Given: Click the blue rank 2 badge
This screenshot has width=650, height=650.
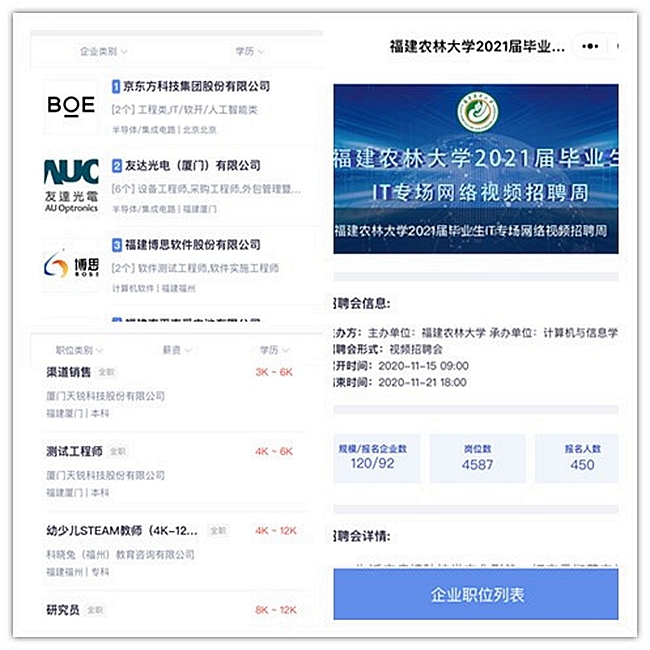Looking at the screenshot, I should [117, 166].
